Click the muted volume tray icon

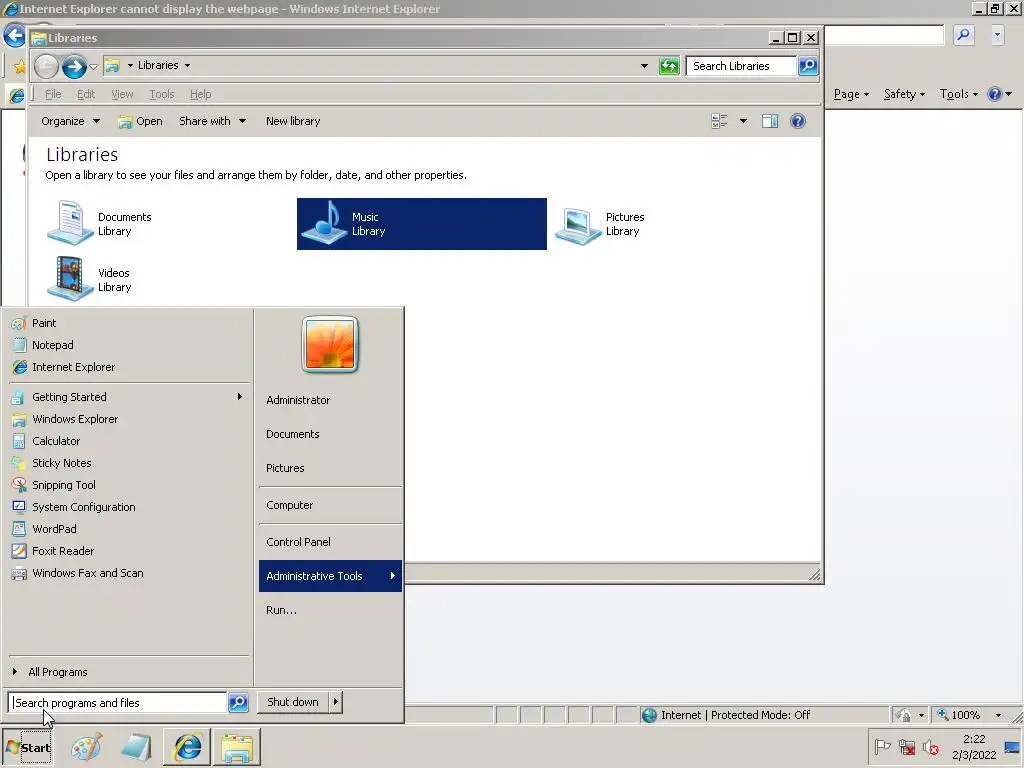coord(931,746)
